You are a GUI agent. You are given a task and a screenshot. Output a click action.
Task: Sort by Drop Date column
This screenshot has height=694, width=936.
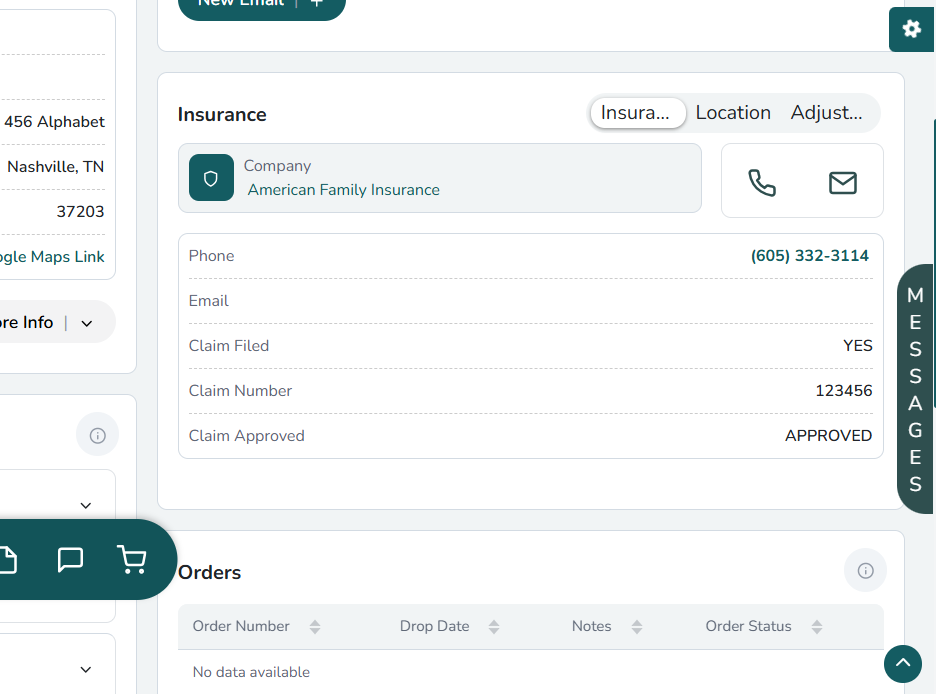(x=494, y=627)
